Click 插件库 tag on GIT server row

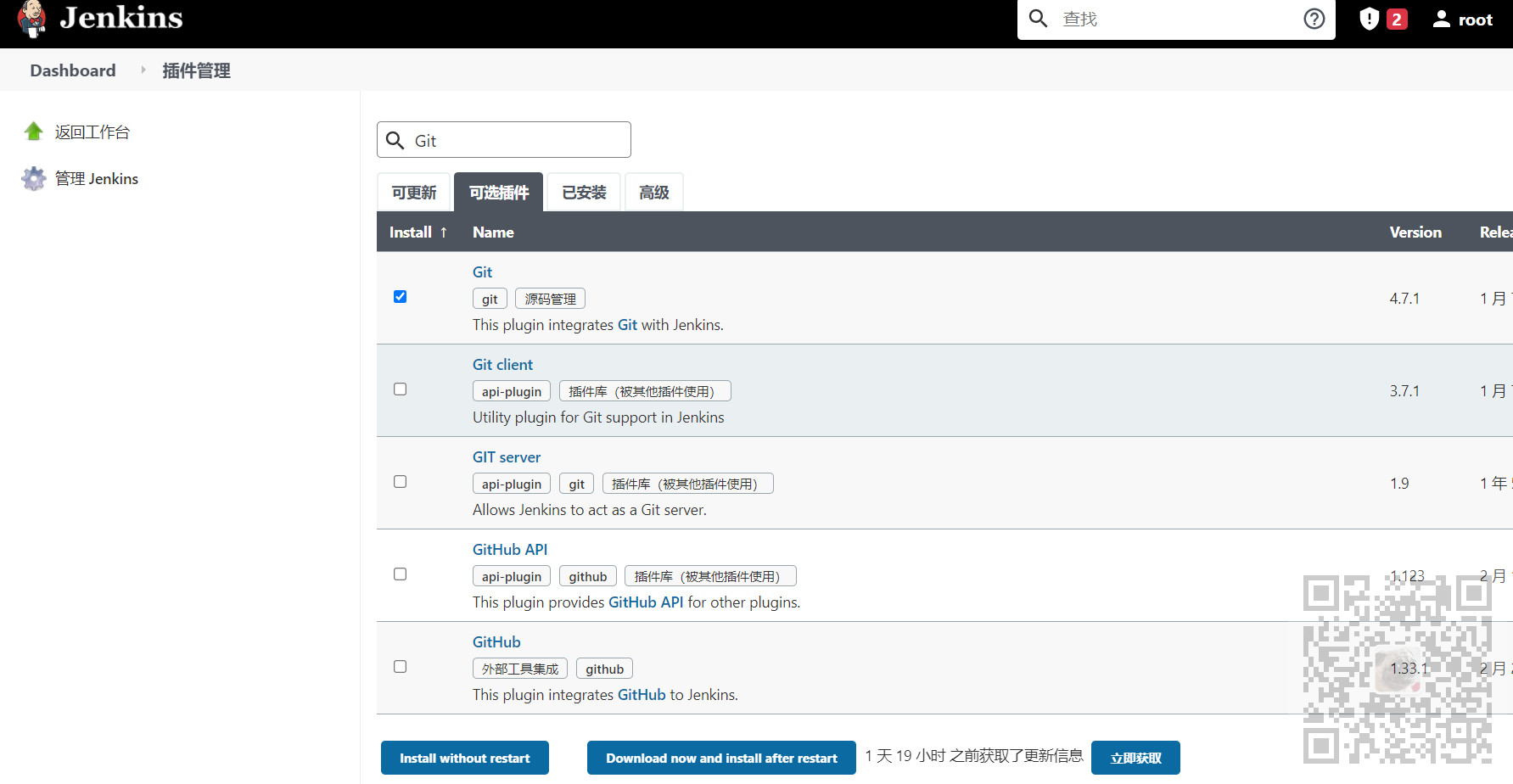pyautogui.click(x=688, y=484)
